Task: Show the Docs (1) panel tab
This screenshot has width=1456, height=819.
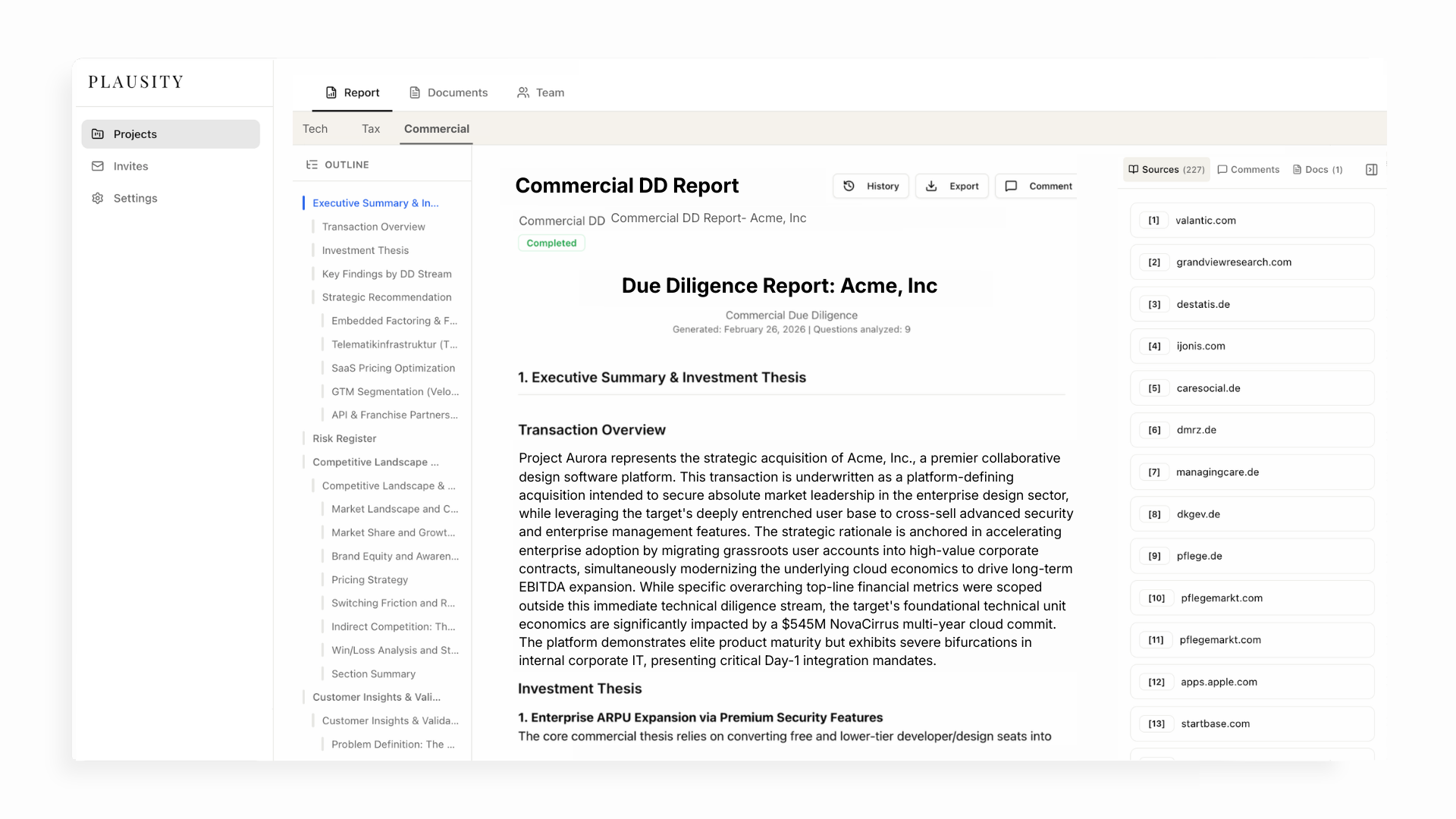Action: [x=1317, y=170]
